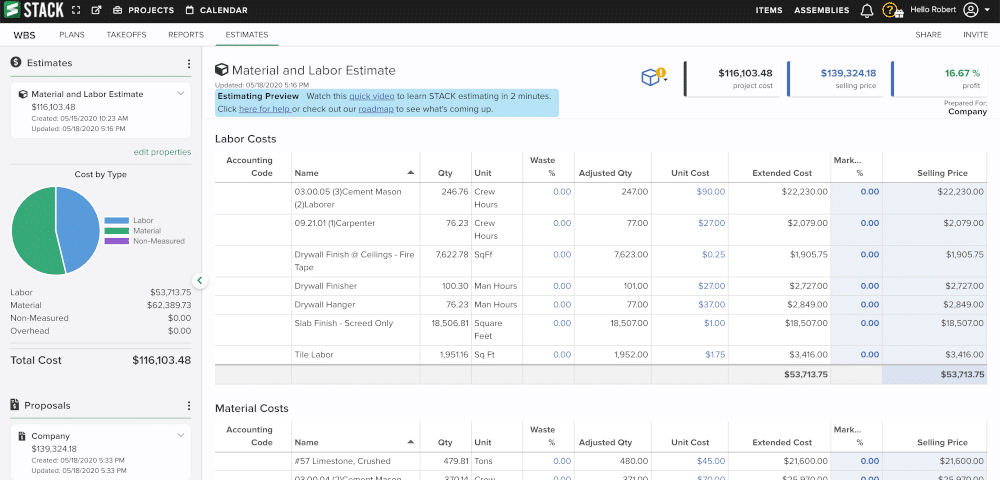
Task: Open the notifications bell
Action: pos(866,11)
